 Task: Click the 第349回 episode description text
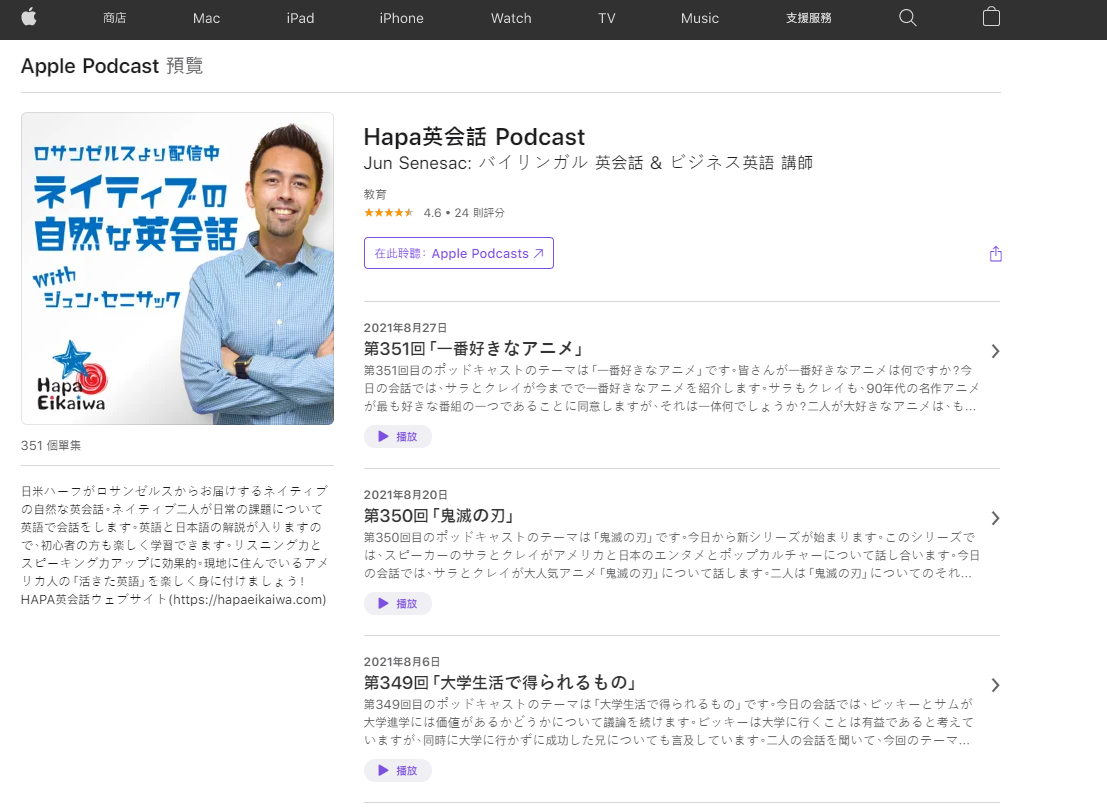(x=669, y=722)
